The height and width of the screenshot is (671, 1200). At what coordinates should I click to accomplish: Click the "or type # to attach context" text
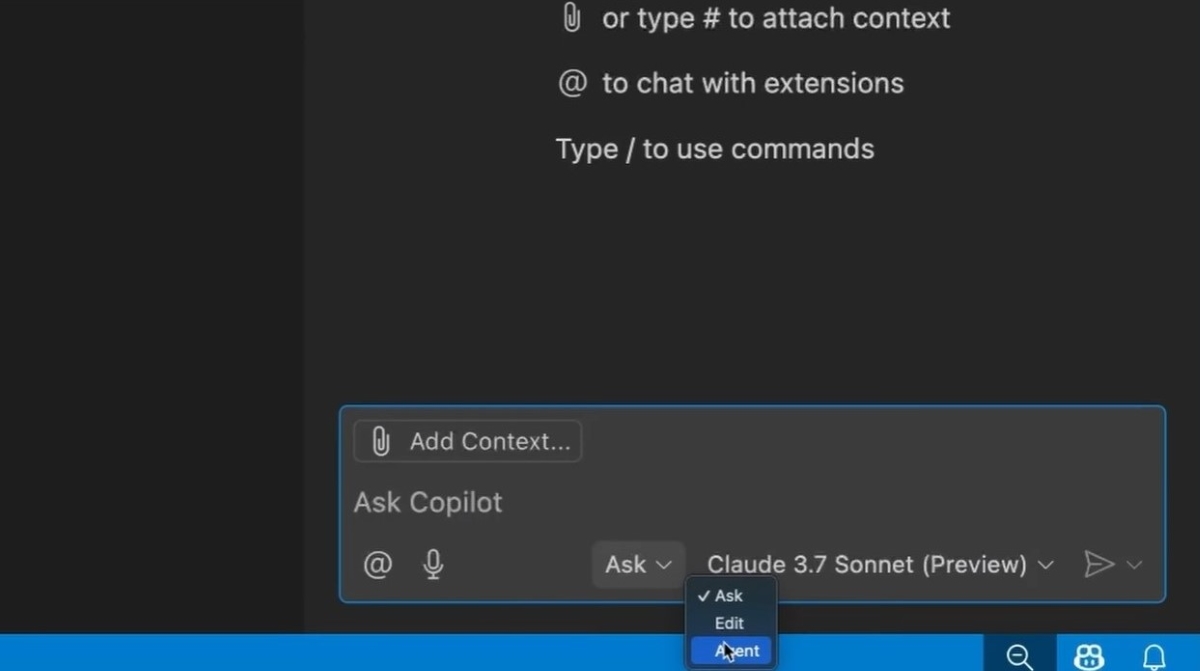coord(776,18)
